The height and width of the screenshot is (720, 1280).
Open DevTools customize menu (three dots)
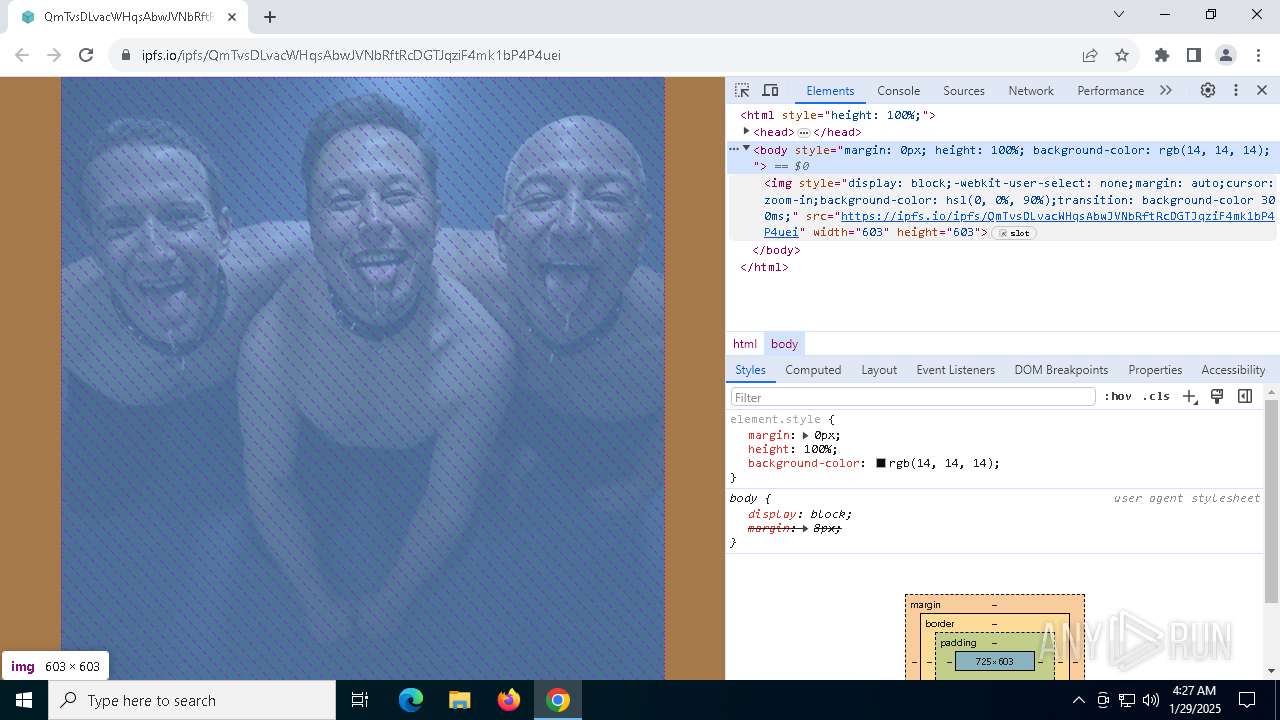pos(1236,90)
